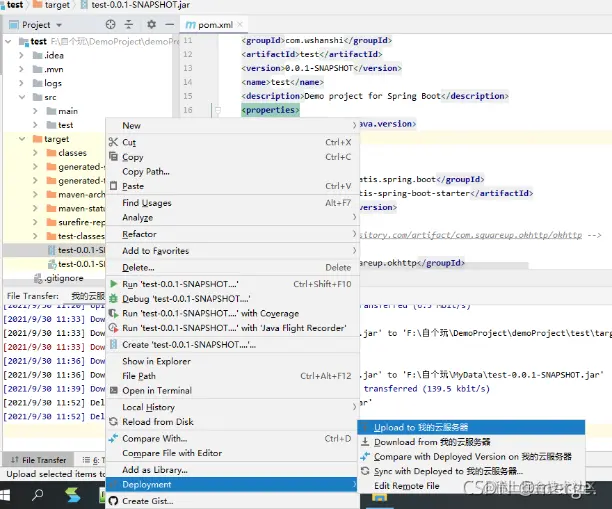Click the Run with Coverage icon
This screenshot has width=612, height=509.
[113, 313]
